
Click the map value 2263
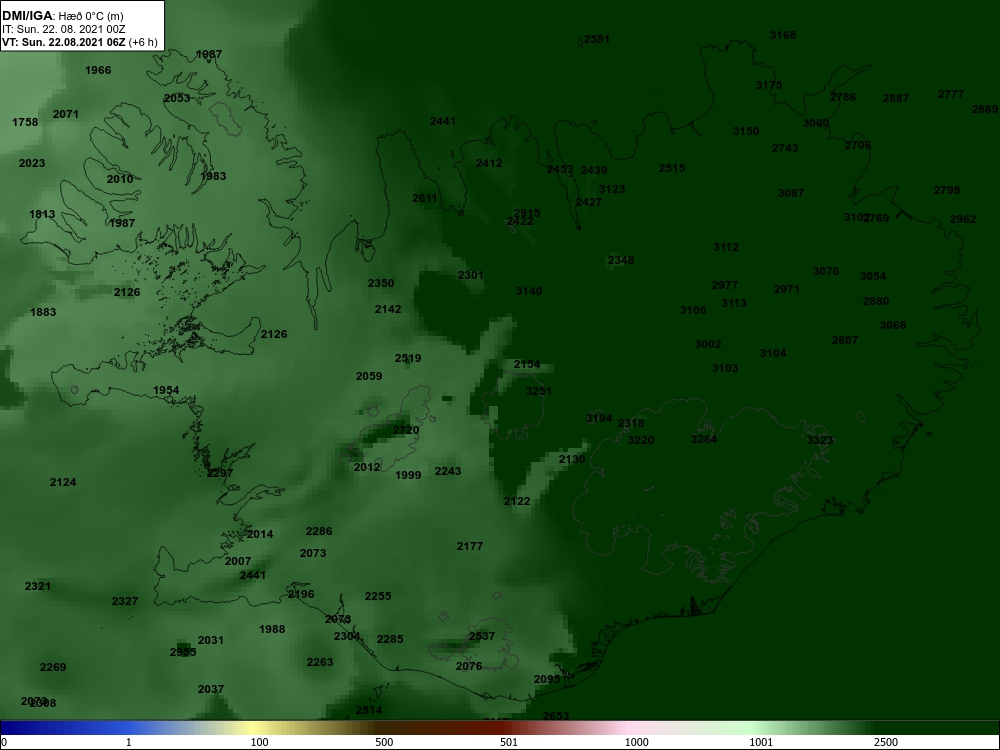point(320,662)
